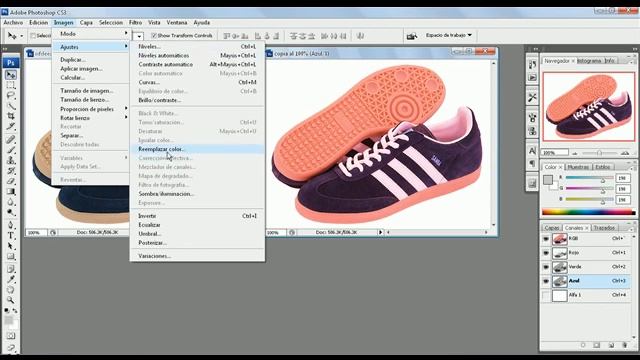Select the Slice tool
Viewport: 640px width, 360px height.
[11, 127]
